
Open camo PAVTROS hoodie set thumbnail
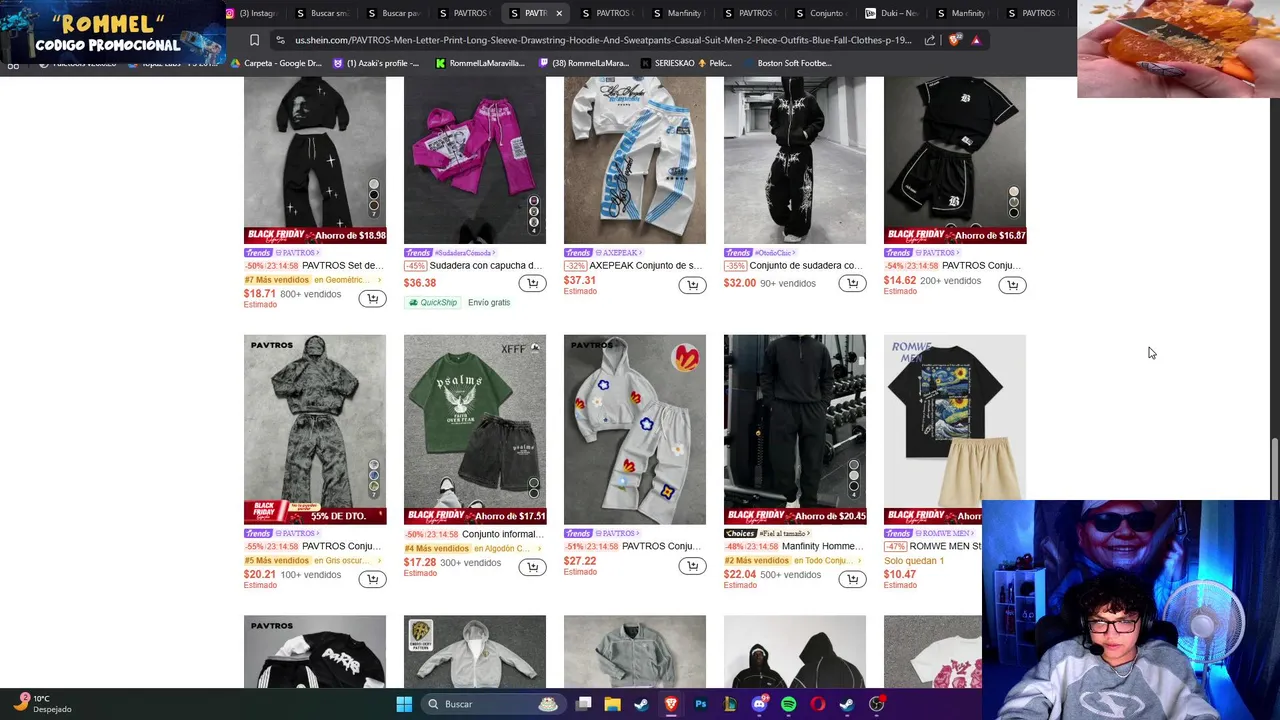315,429
